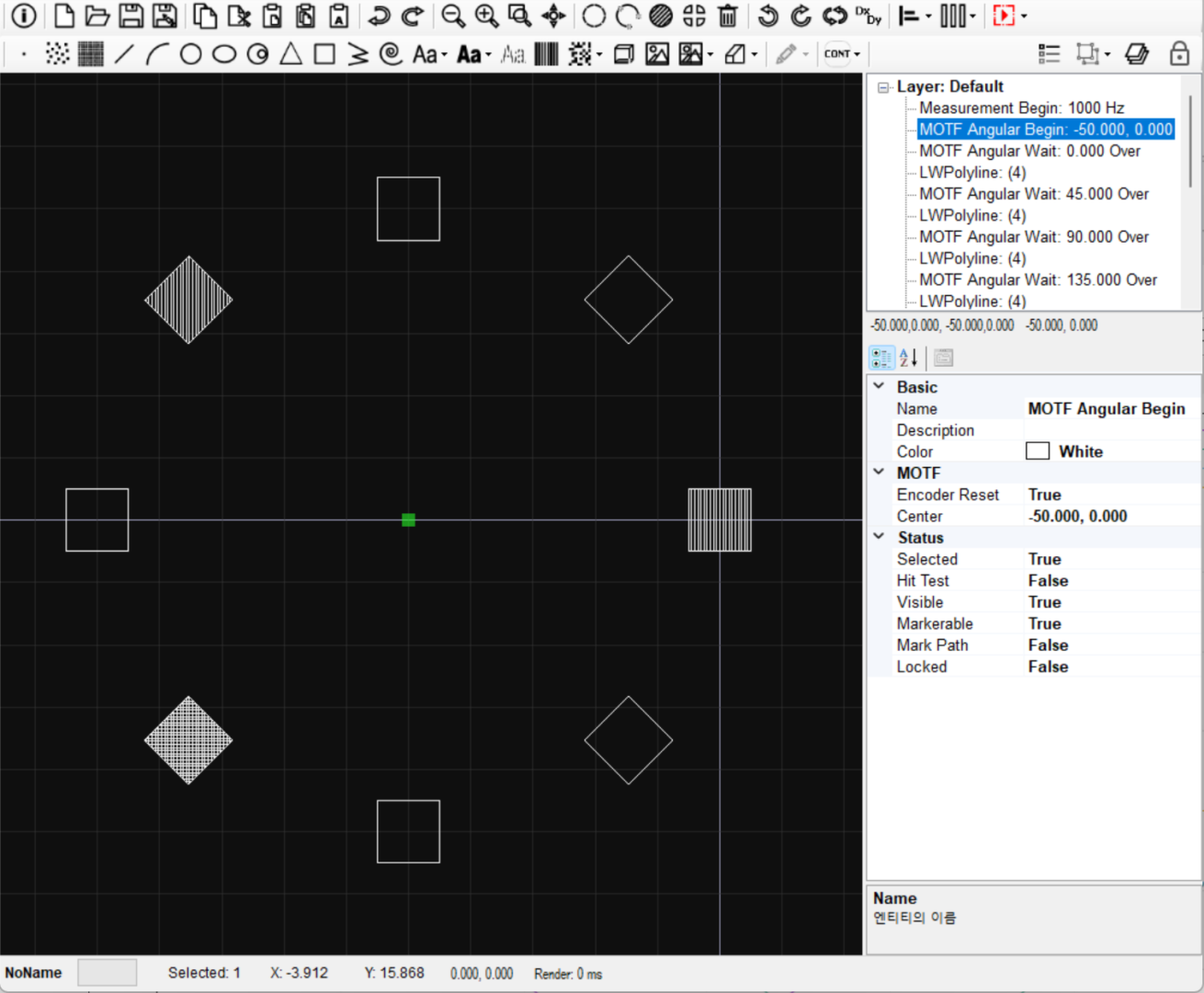The height and width of the screenshot is (993, 1204).
Task: Collapse the MOTF property section
Action: (879, 473)
